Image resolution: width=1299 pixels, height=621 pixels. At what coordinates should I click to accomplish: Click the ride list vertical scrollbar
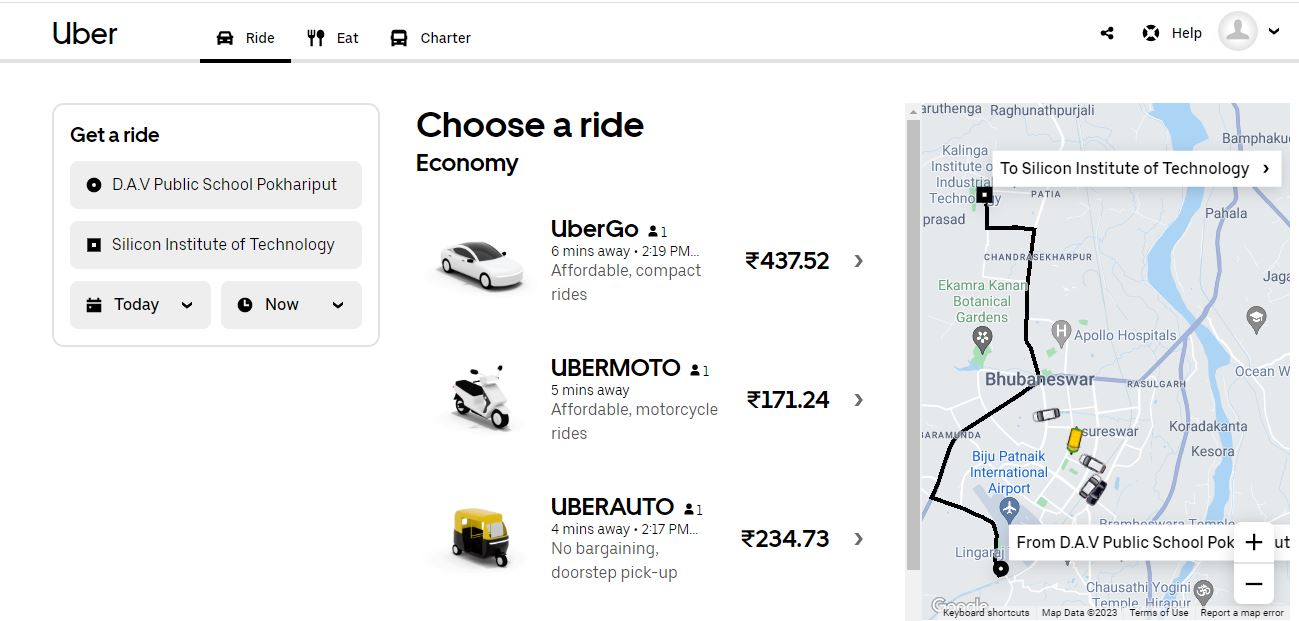[x=912, y=340]
